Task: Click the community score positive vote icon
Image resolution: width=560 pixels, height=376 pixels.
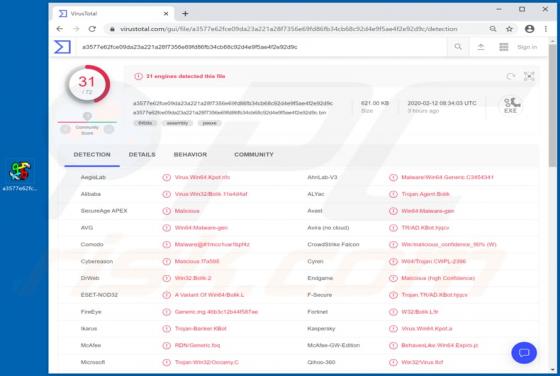Action: point(109,129)
